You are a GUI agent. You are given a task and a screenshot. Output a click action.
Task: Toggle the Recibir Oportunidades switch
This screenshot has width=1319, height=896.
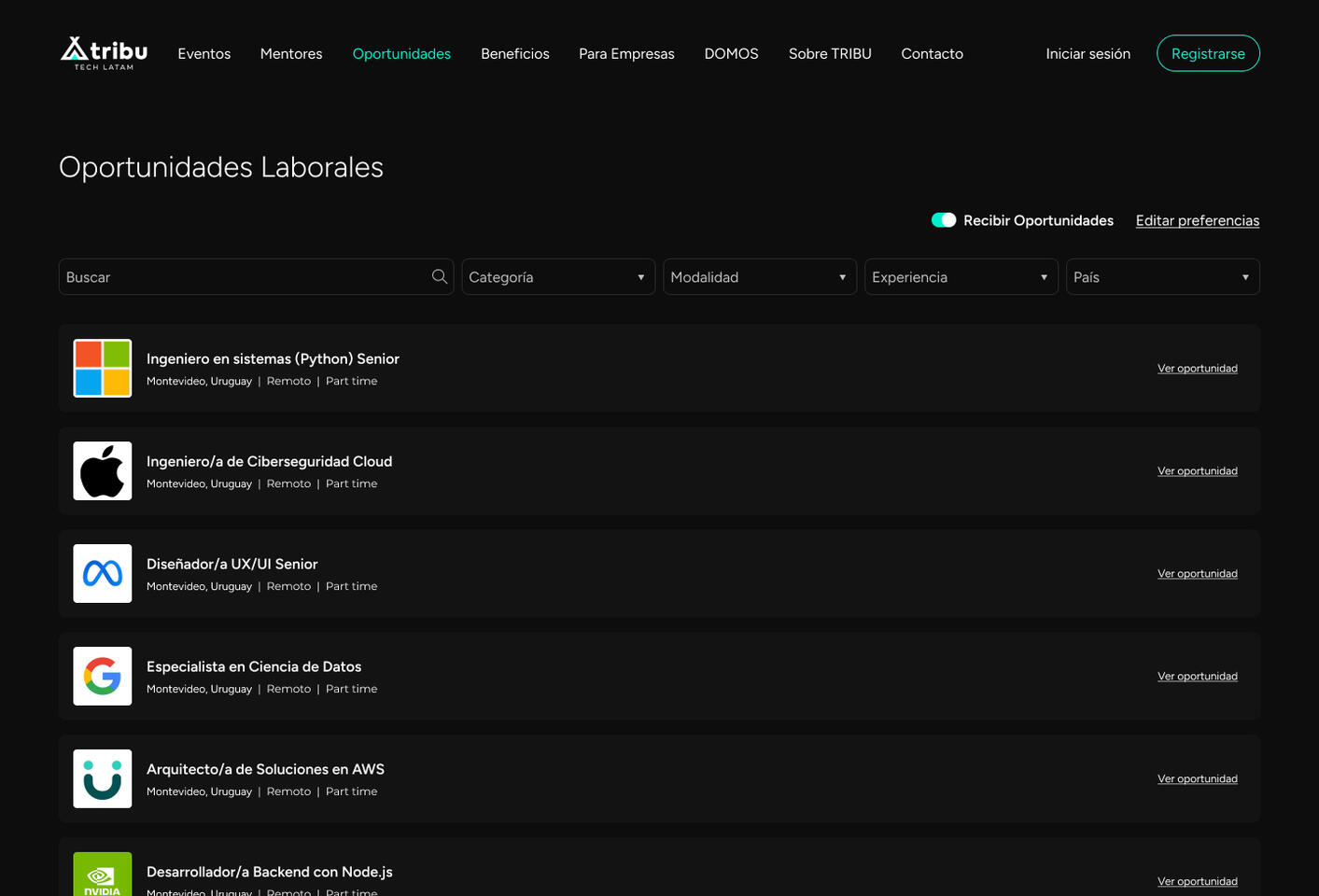point(943,220)
